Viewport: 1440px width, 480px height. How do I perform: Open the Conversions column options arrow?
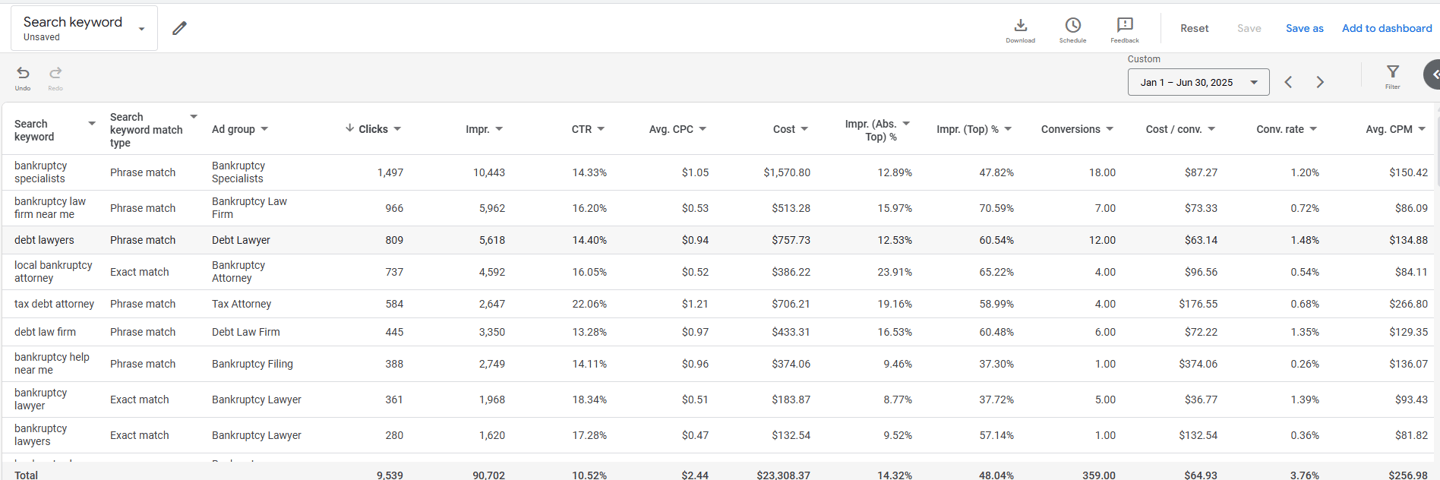(1109, 129)
